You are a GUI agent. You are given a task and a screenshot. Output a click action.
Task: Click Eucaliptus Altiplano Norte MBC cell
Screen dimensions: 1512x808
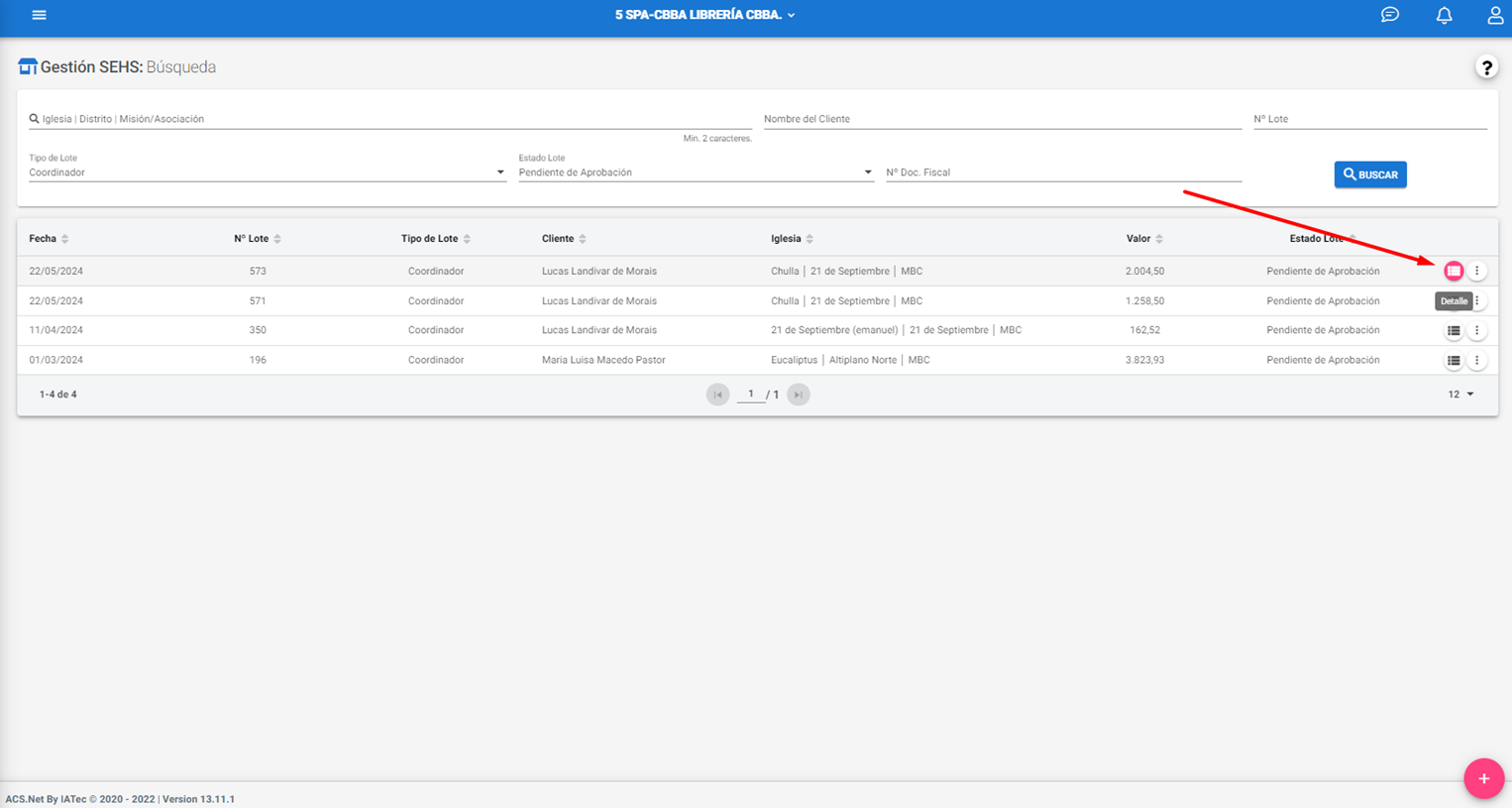[850, 360]
